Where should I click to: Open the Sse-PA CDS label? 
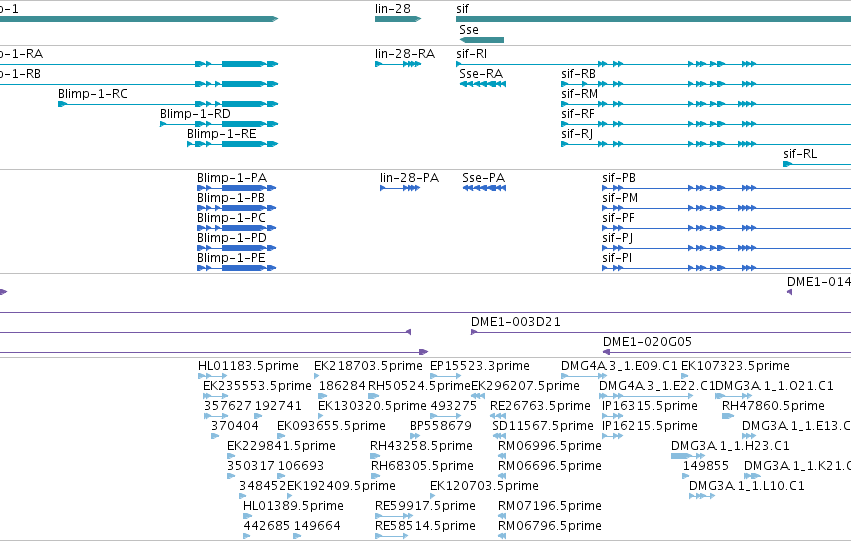484,178
